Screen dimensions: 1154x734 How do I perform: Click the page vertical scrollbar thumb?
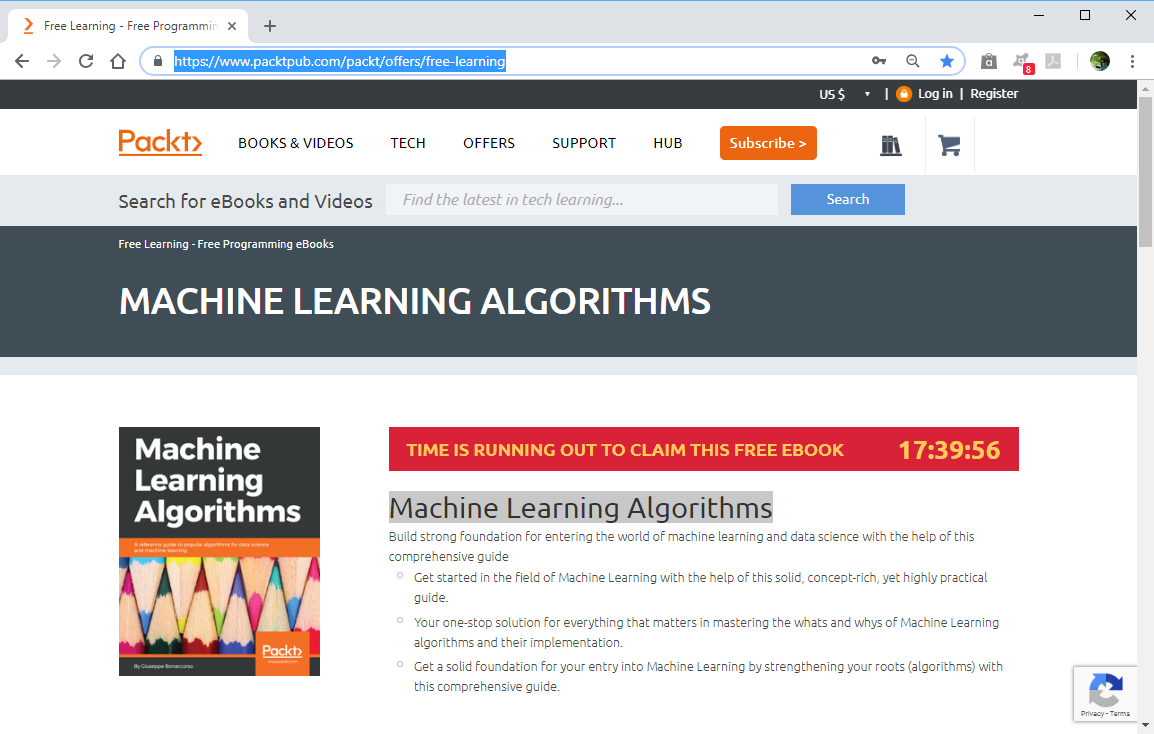pos(1145,172)
